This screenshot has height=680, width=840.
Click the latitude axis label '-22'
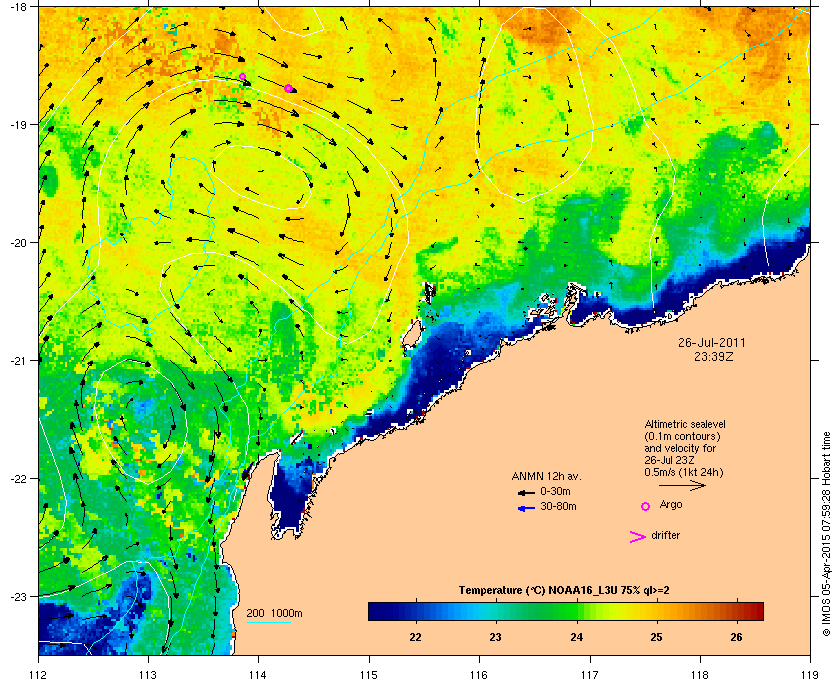(18, 478)
